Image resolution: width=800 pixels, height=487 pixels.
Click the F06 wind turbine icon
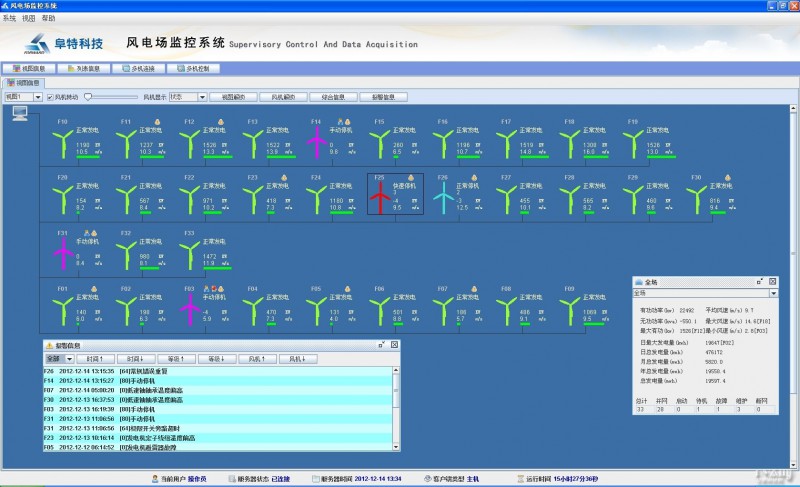click(x=380, y=311)
